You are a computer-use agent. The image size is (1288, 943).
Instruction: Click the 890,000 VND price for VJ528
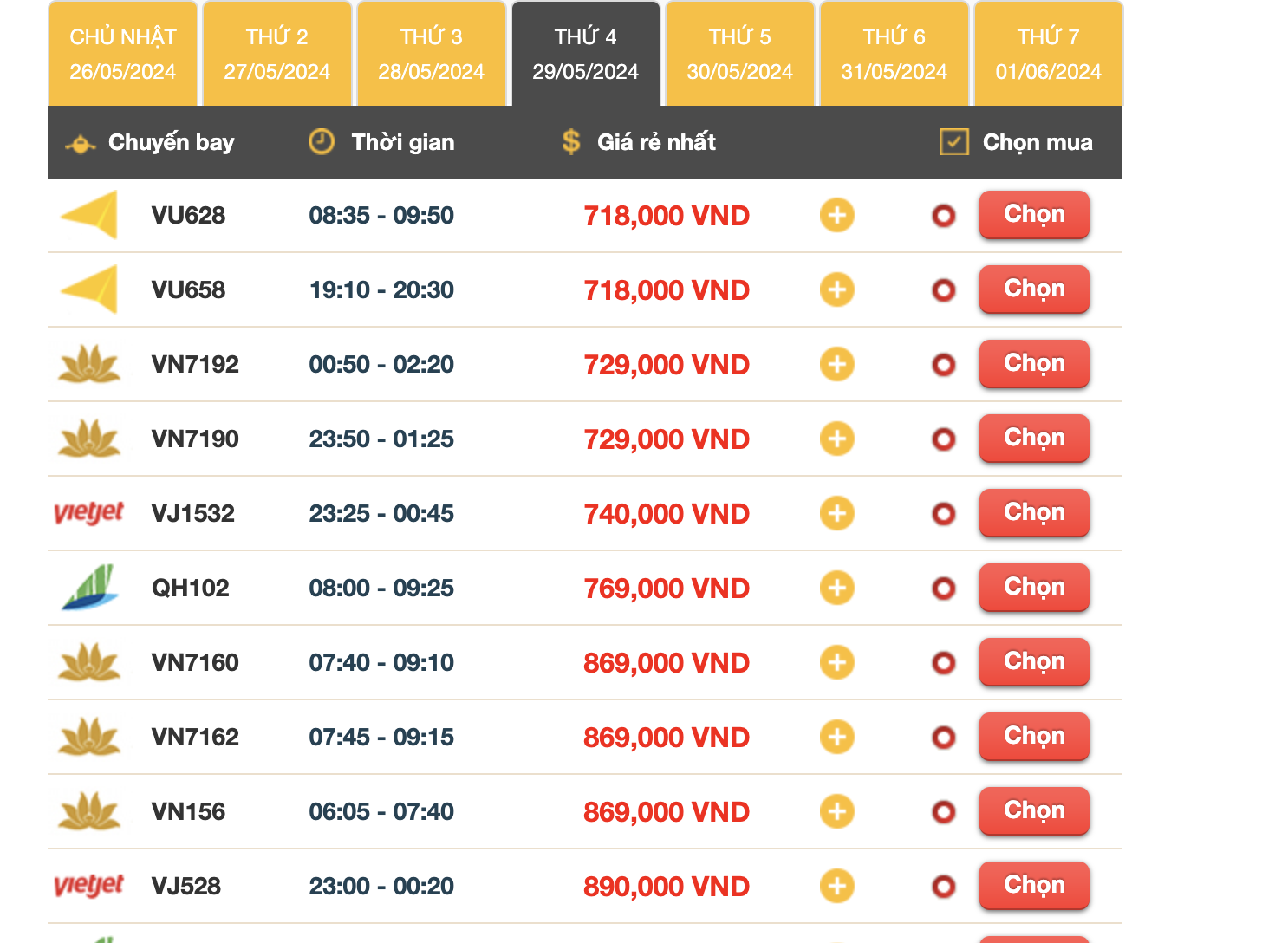pyautogui.click(x=666, y=887)
